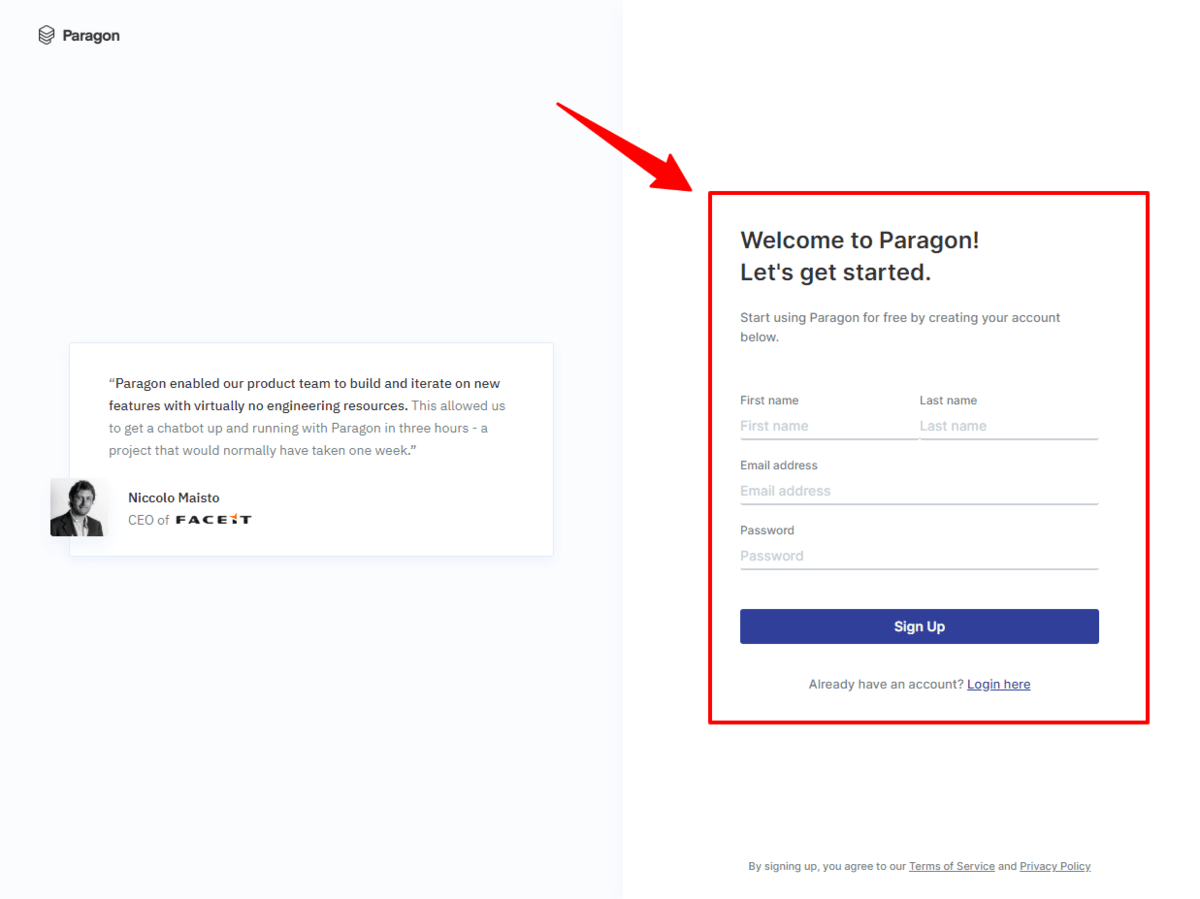
Task: Click the FACEIT company logo
Action: (213, 520)
